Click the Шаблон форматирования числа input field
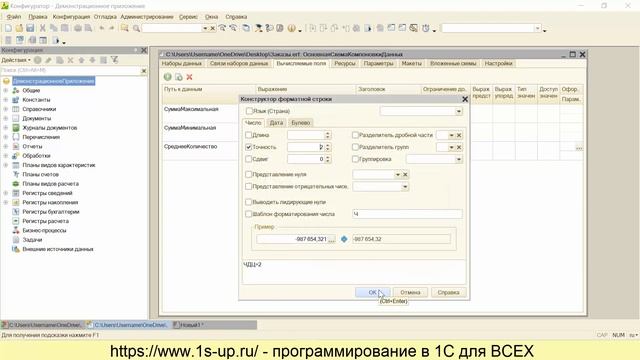The height and width of the screenshot is (360, 640). 407,214
